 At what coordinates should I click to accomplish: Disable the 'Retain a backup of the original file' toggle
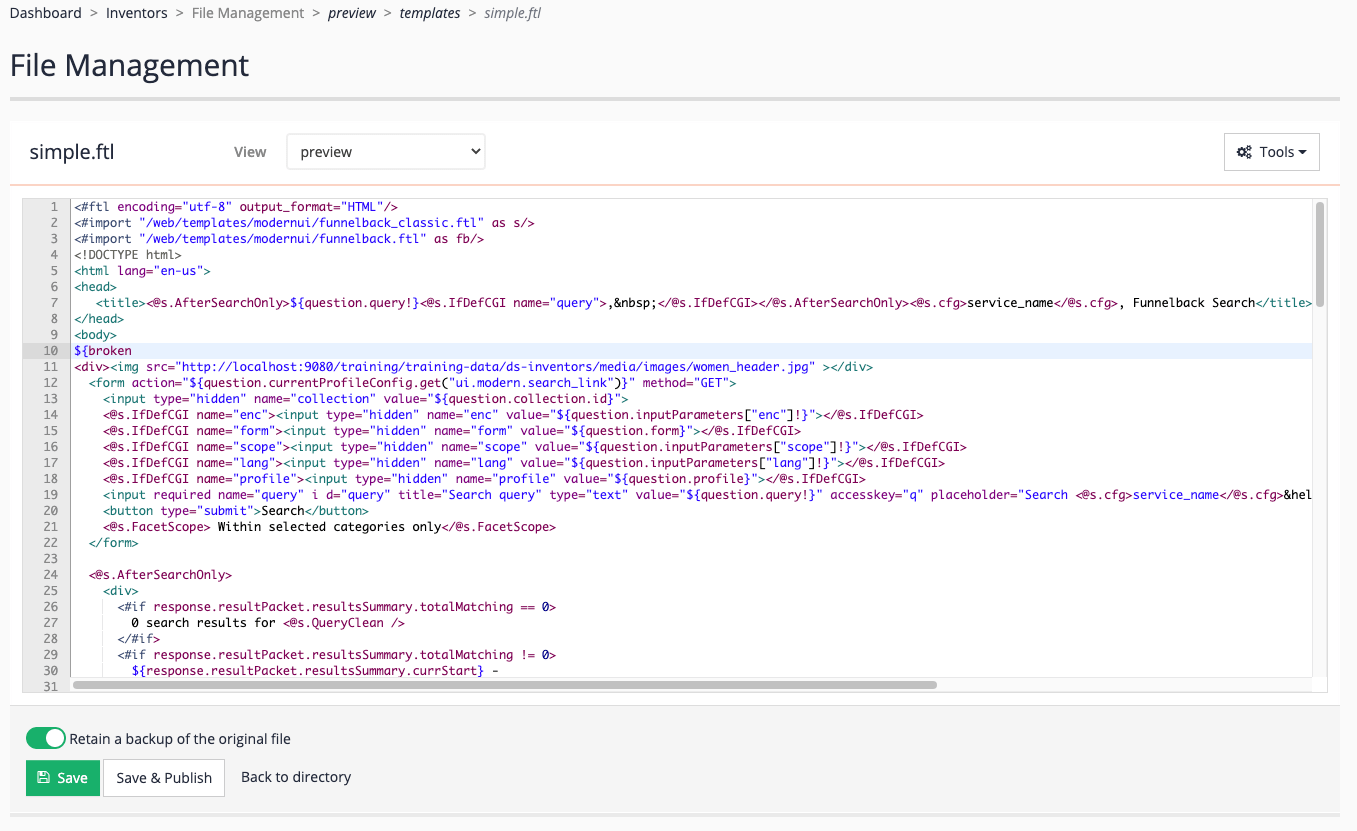tap(45, 737)
